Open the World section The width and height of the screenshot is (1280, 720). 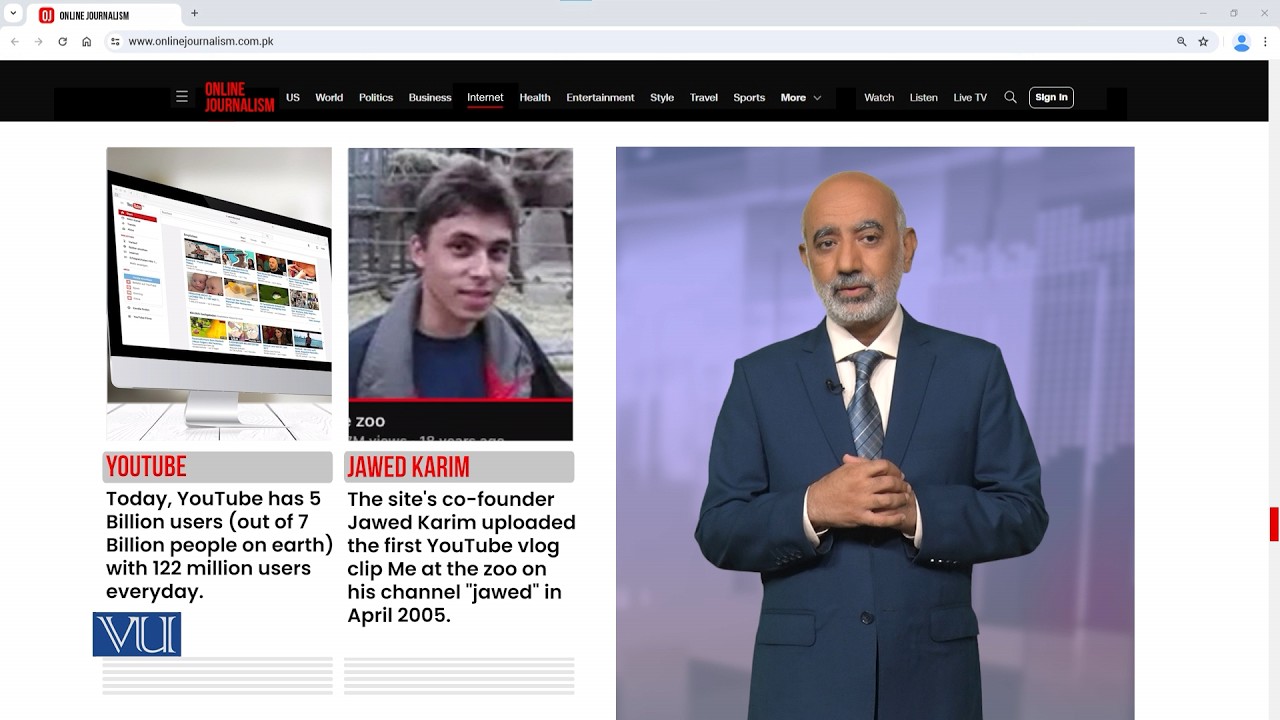(329, 97)
